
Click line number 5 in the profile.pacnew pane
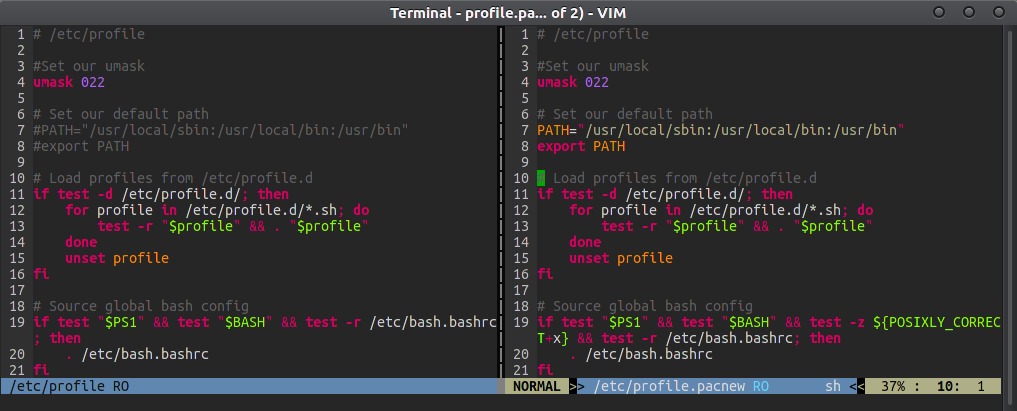point(525,99)
